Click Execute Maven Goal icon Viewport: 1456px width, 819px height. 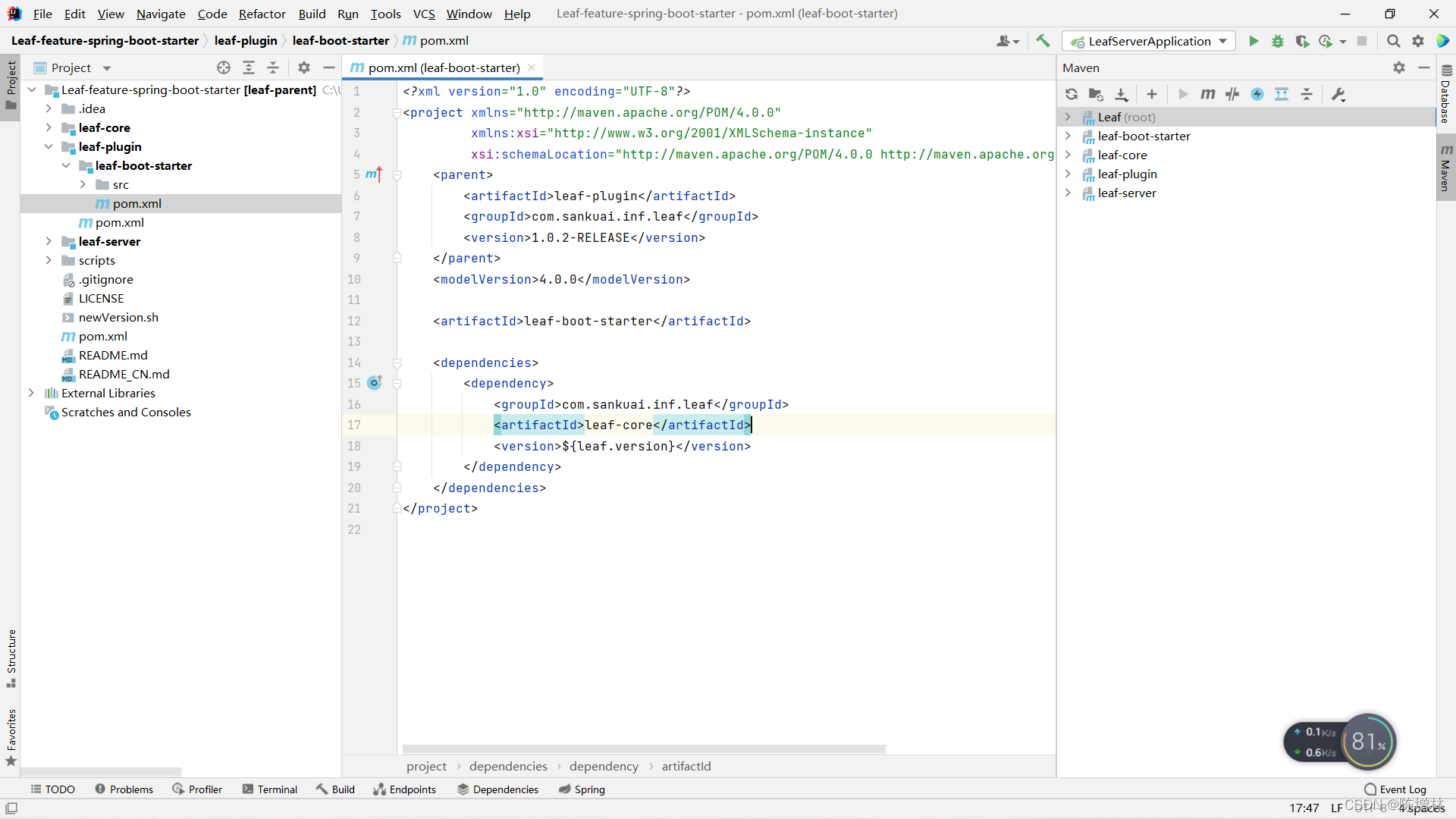coord(1207,94)
